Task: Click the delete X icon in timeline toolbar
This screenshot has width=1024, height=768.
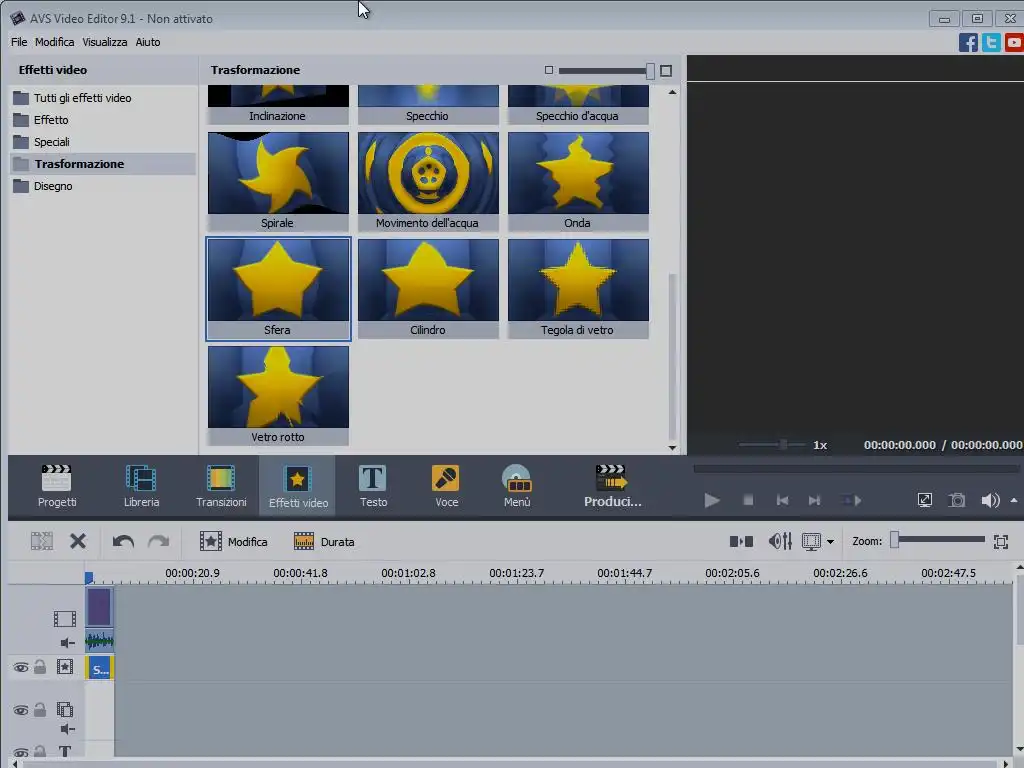Action: pos(78,541)
